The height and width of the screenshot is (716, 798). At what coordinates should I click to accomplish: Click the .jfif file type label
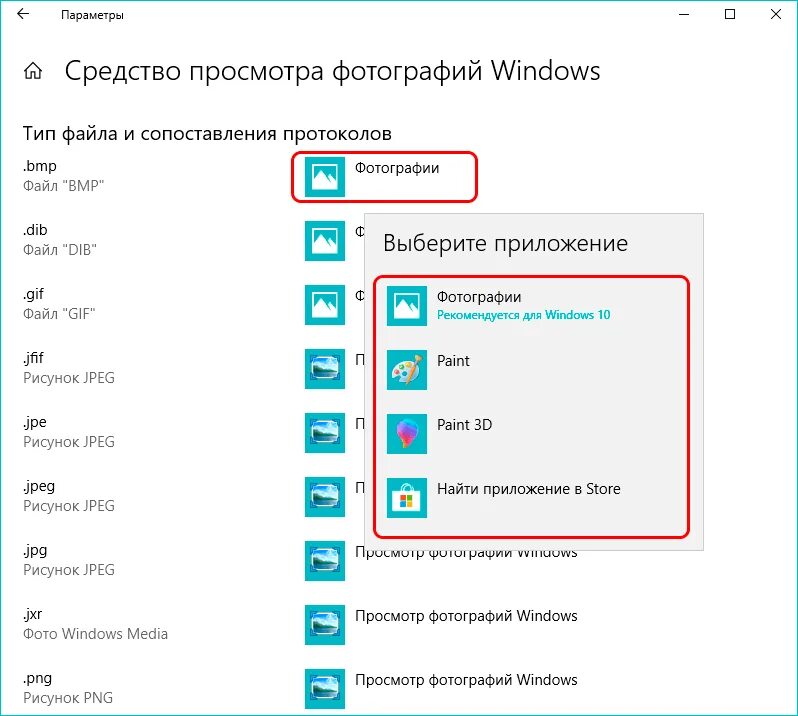[x=34, y=358]
